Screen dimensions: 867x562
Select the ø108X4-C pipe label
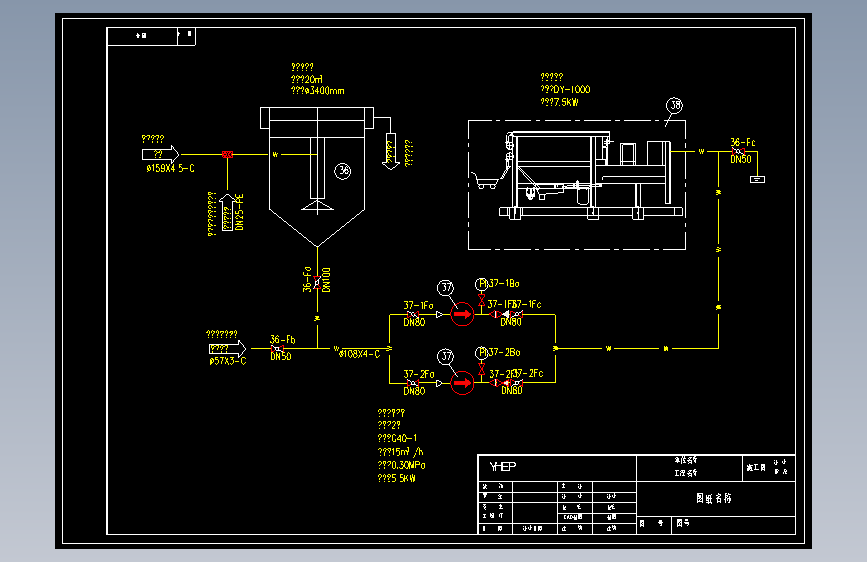pos(359,354)
